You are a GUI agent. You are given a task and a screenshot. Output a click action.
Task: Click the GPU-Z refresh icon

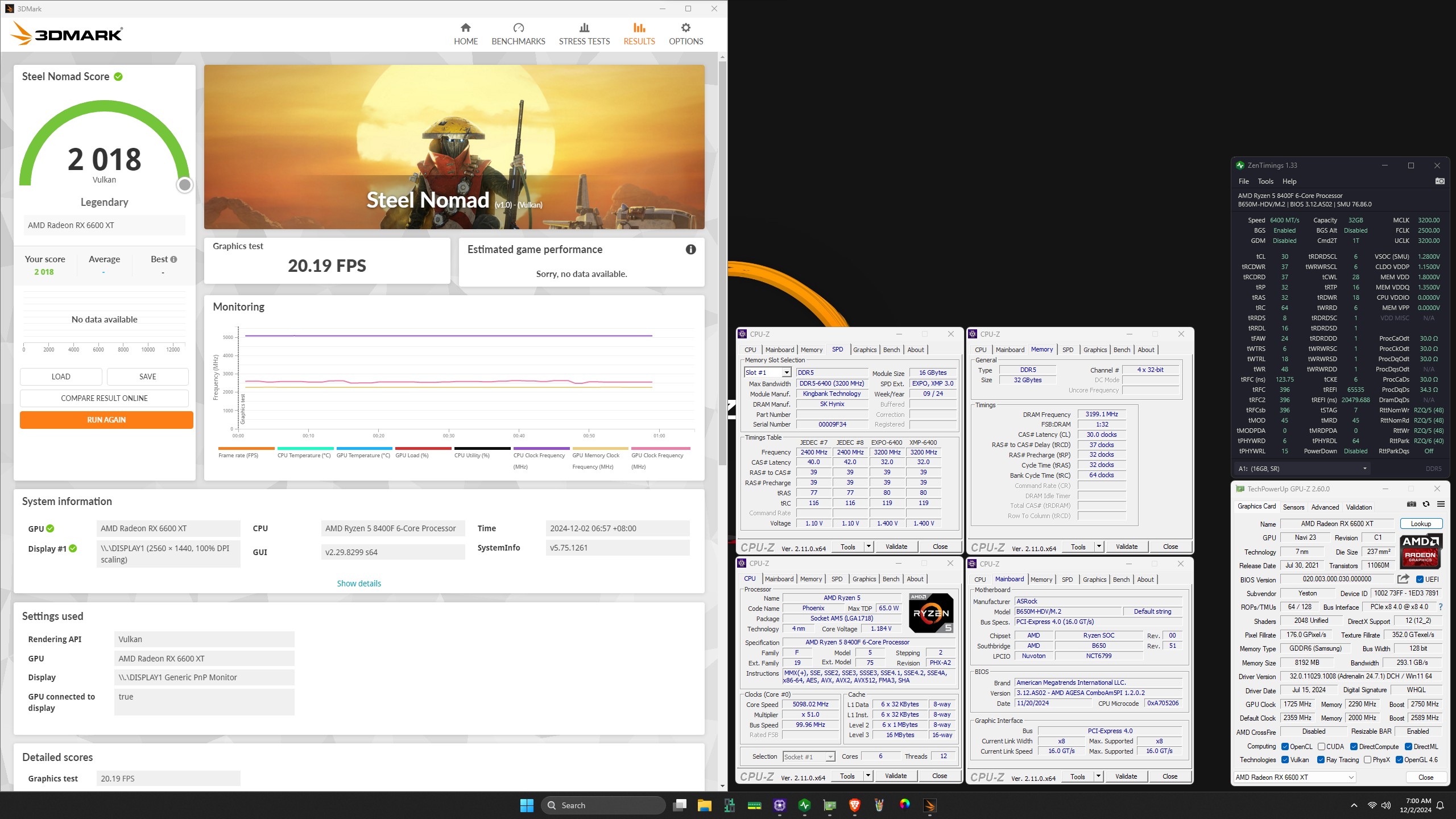point(1426,504)
